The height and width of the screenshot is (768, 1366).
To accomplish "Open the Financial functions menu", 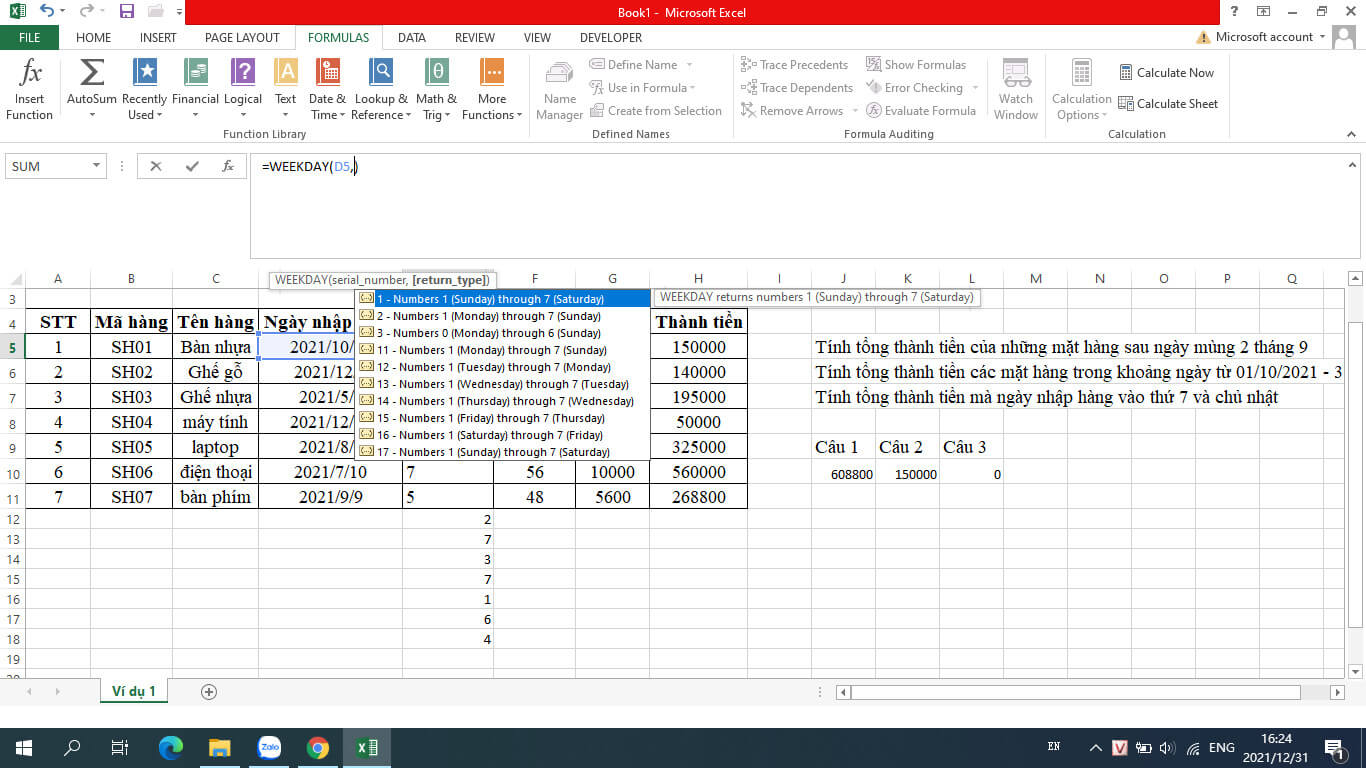I will point(195,90).
